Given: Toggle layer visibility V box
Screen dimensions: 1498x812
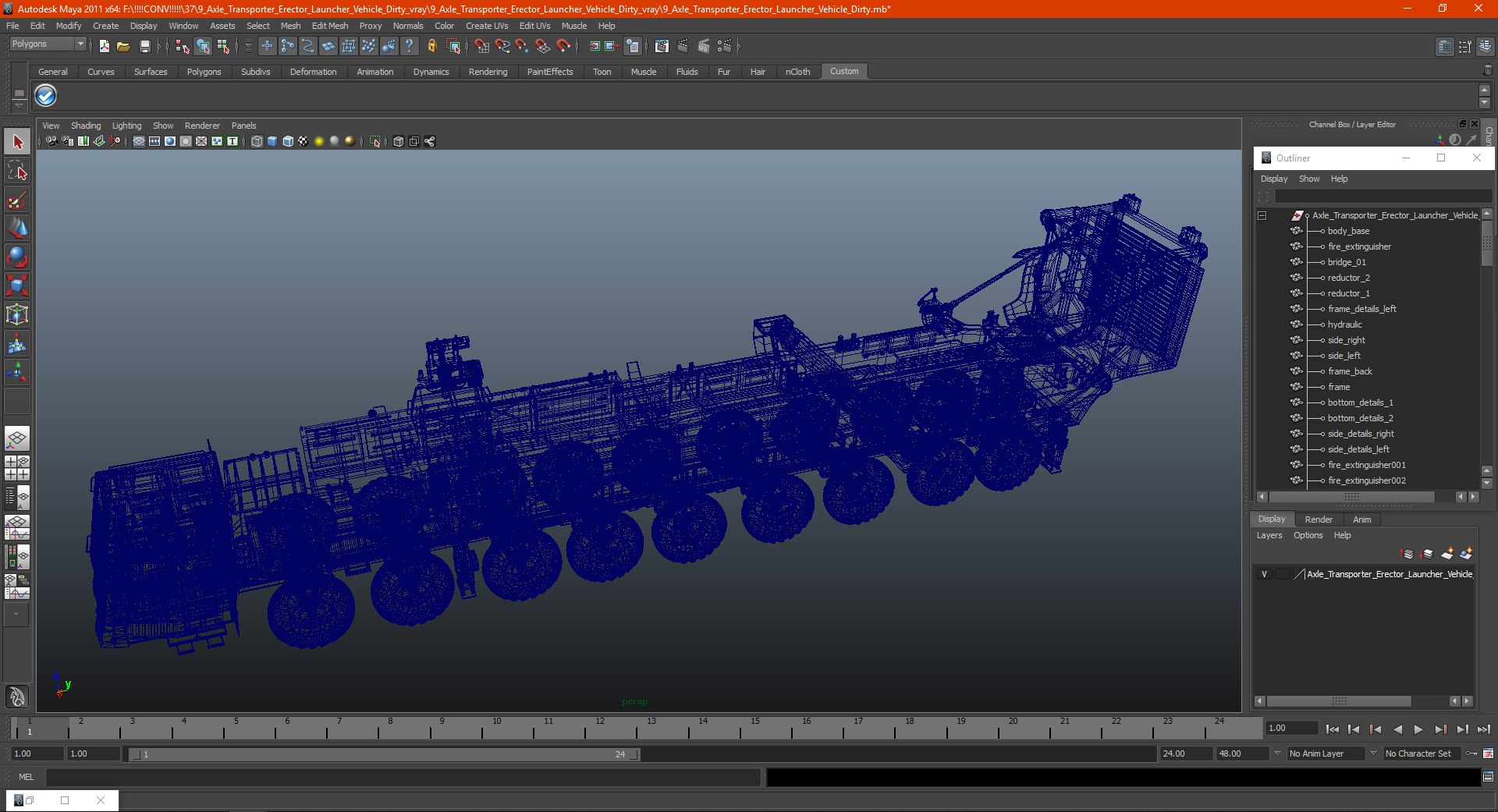Looking at the screenshot, I should tap(1264, 574).
